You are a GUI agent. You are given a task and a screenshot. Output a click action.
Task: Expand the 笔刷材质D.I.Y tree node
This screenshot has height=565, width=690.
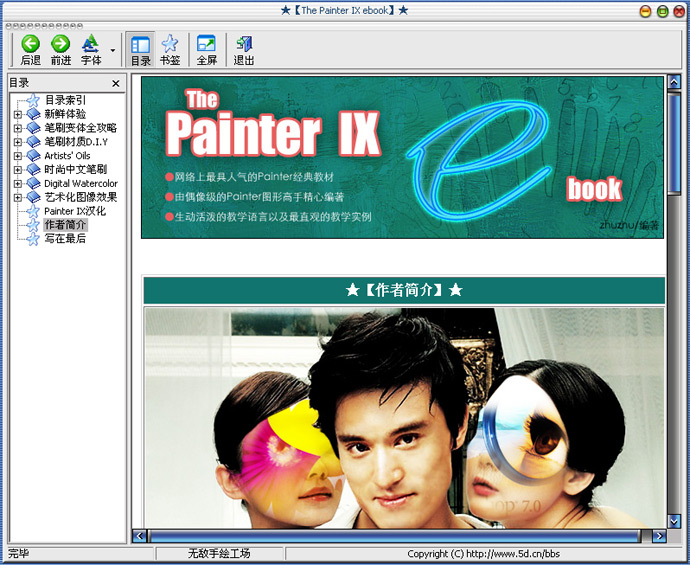[18, 142]
